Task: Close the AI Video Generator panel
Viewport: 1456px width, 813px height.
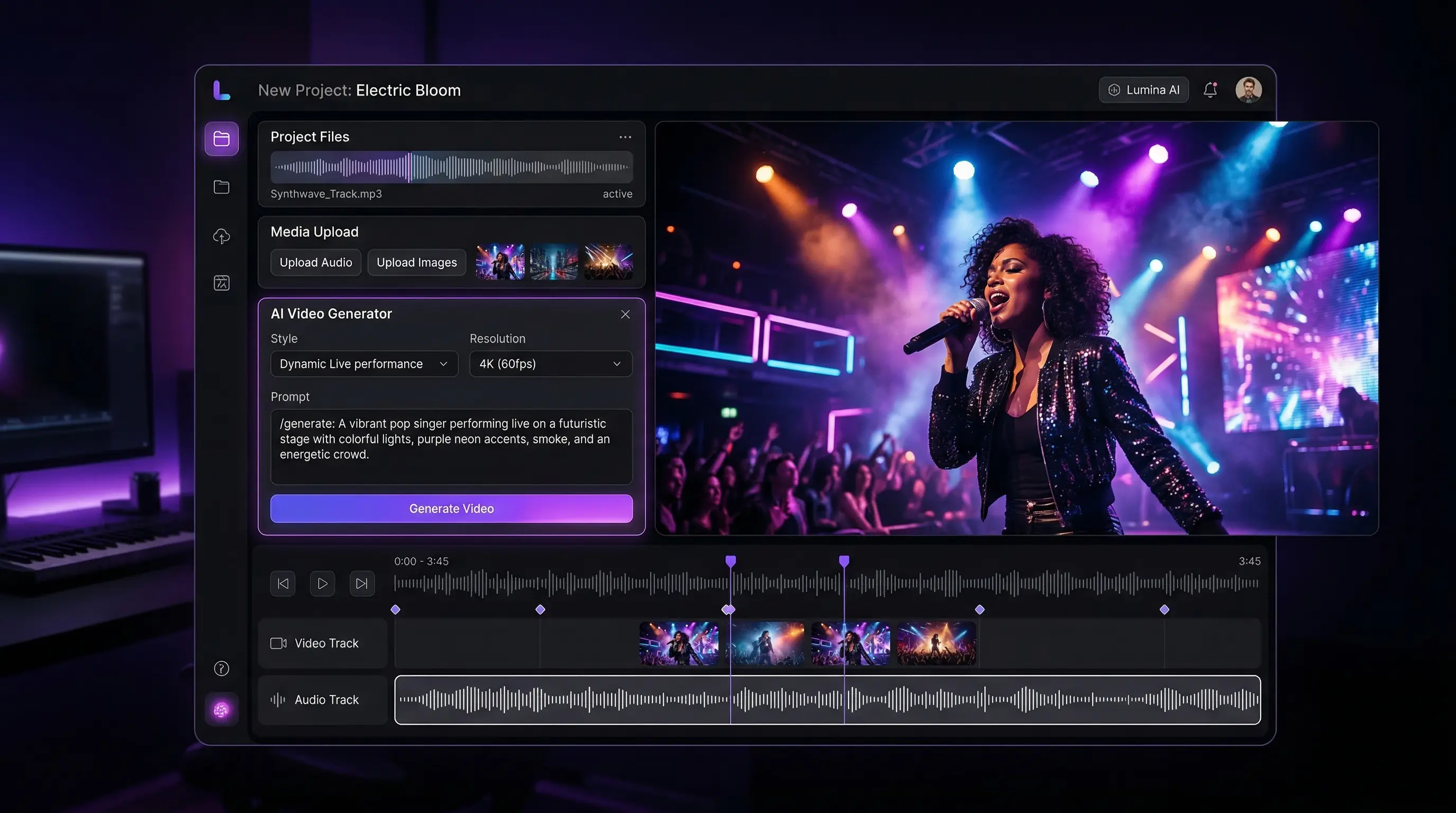Action: pos(625,314)
